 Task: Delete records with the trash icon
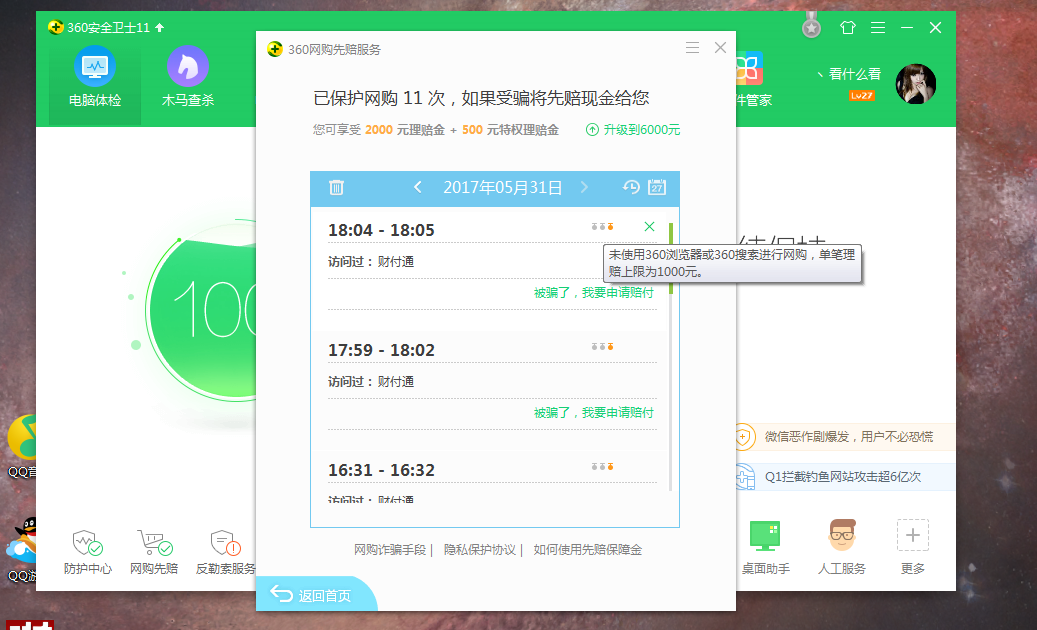pyautogui.click(x=336, y=188)
